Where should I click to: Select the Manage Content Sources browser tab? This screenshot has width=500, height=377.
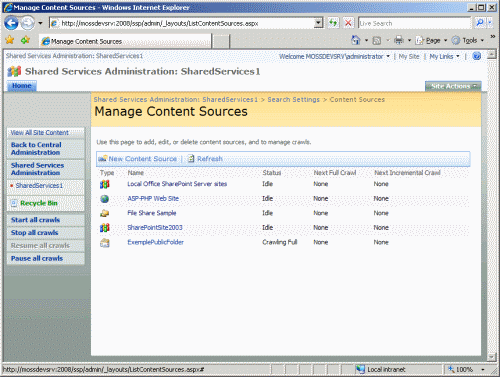point(125,41)
